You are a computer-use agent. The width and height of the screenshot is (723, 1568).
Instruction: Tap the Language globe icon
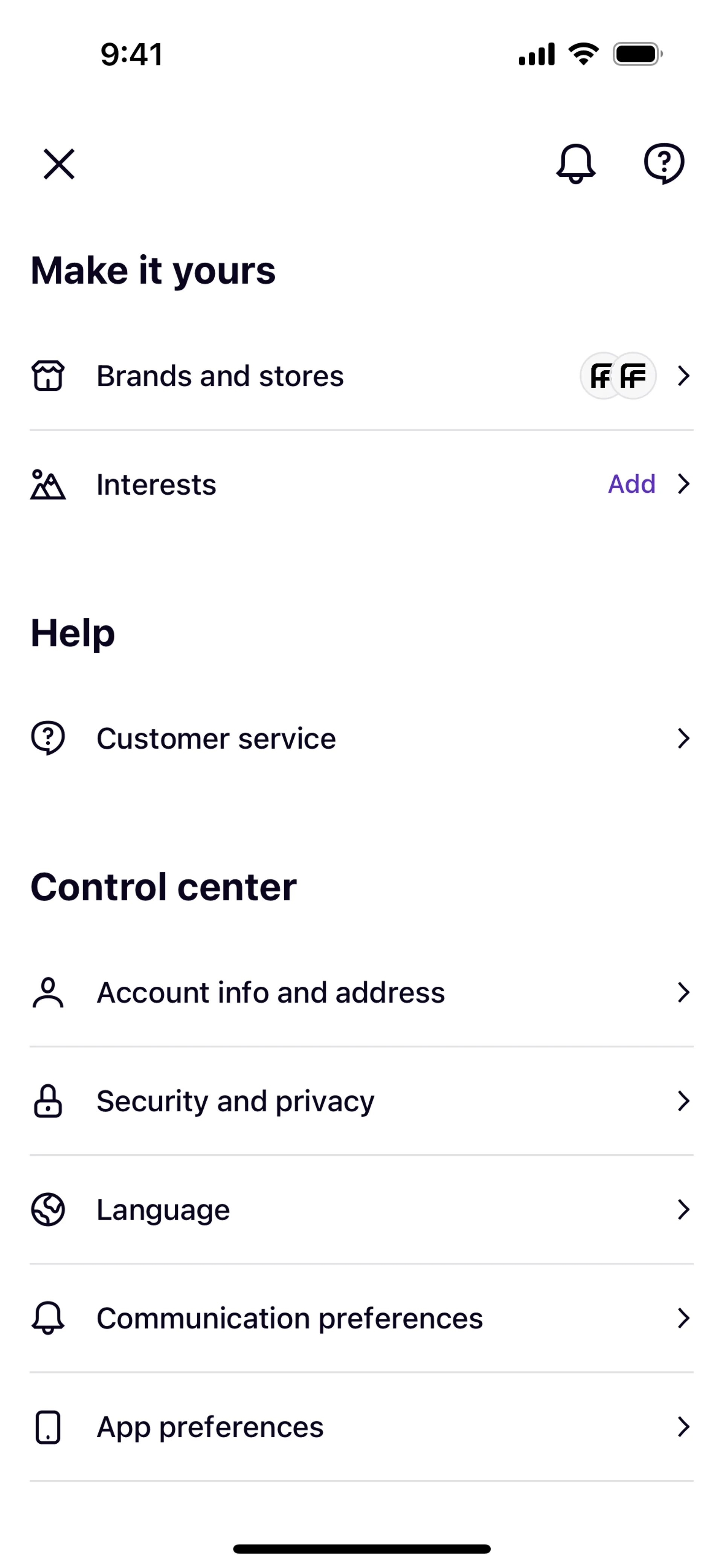(48, 1209)
